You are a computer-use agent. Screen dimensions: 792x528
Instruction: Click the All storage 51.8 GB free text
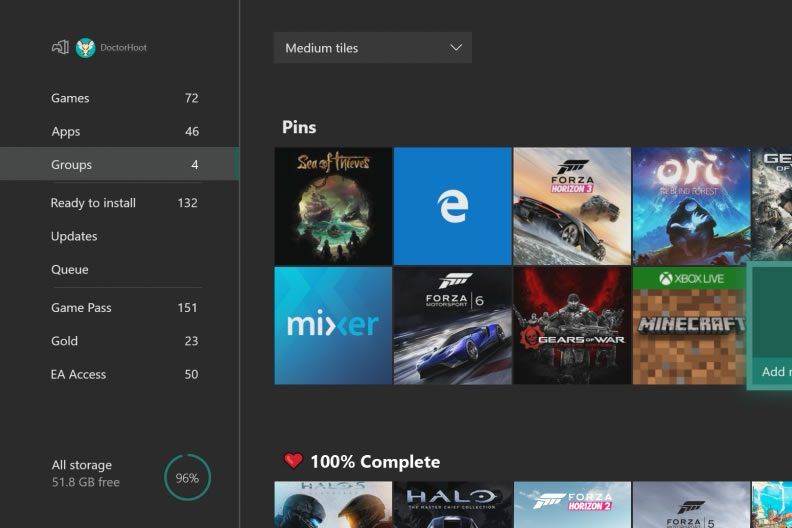[85, 473]
